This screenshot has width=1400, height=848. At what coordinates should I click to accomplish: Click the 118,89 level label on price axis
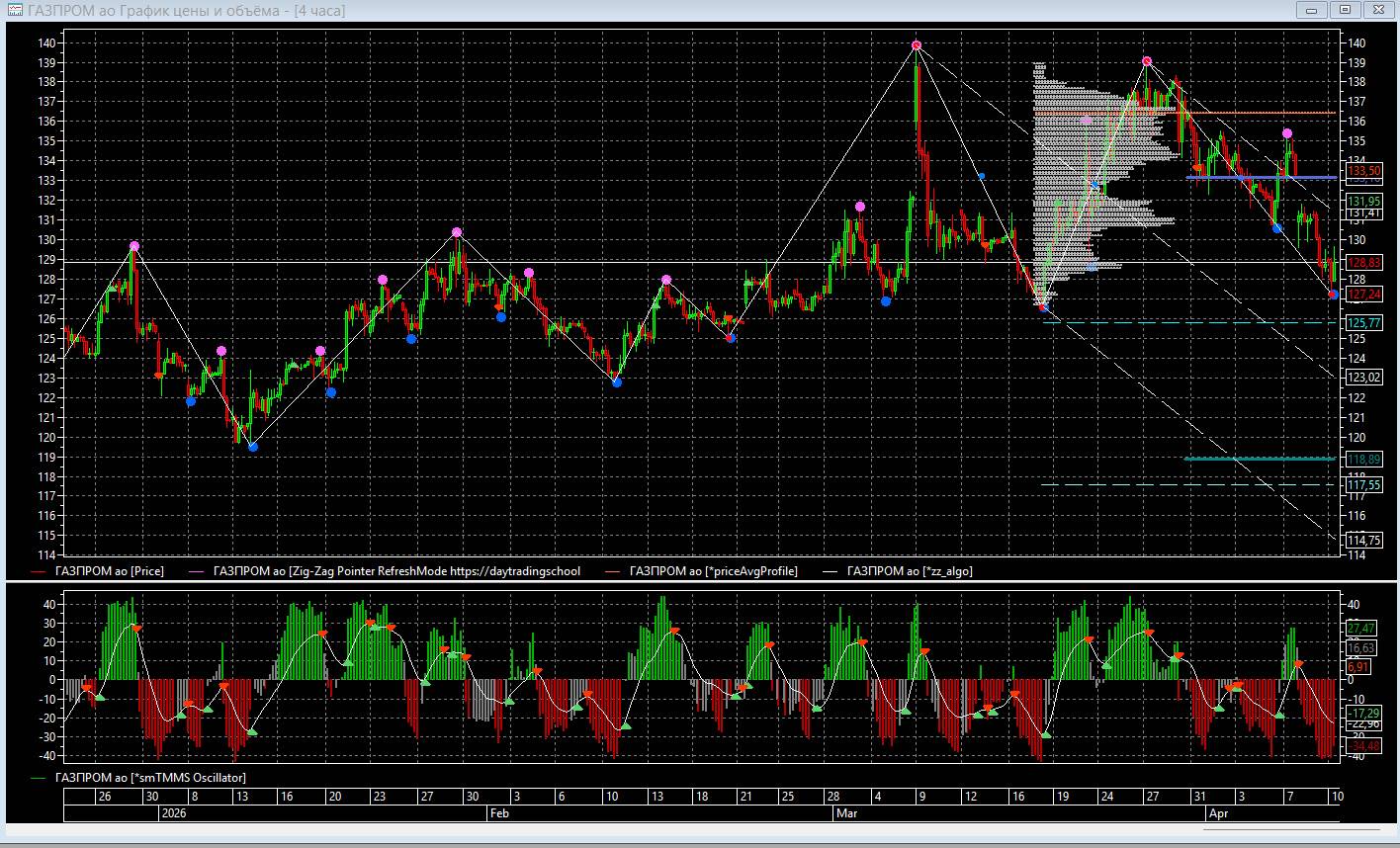pyautogui.click(x=1363, y=459)
